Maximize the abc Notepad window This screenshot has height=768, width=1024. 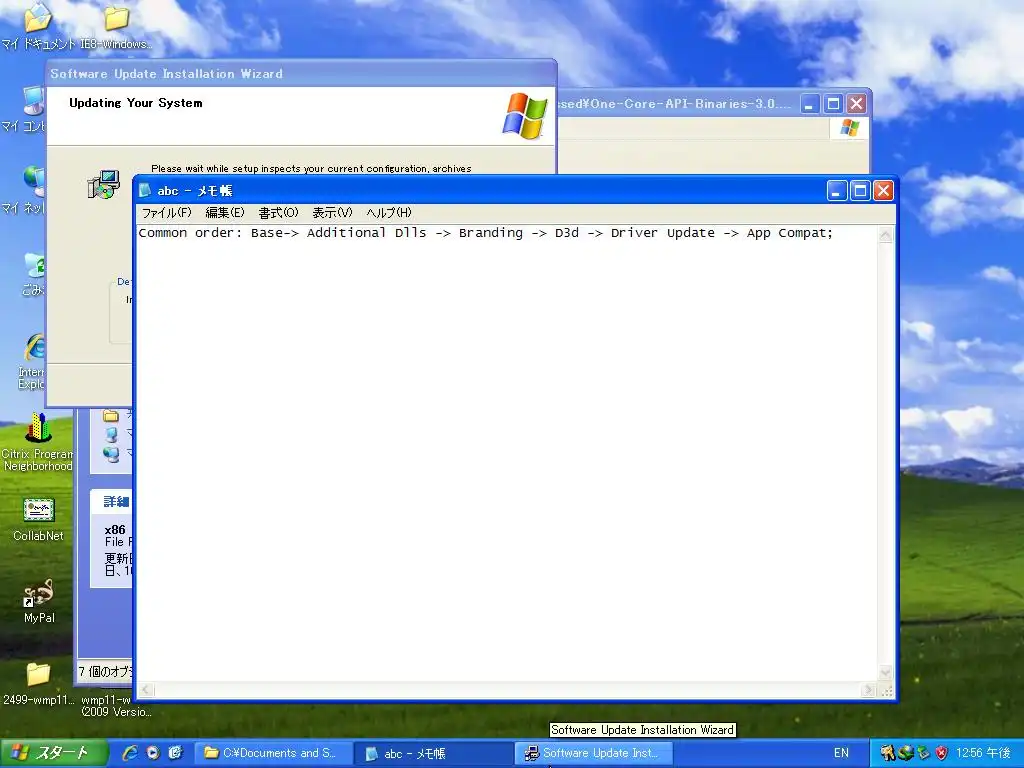tap(860, 191)
